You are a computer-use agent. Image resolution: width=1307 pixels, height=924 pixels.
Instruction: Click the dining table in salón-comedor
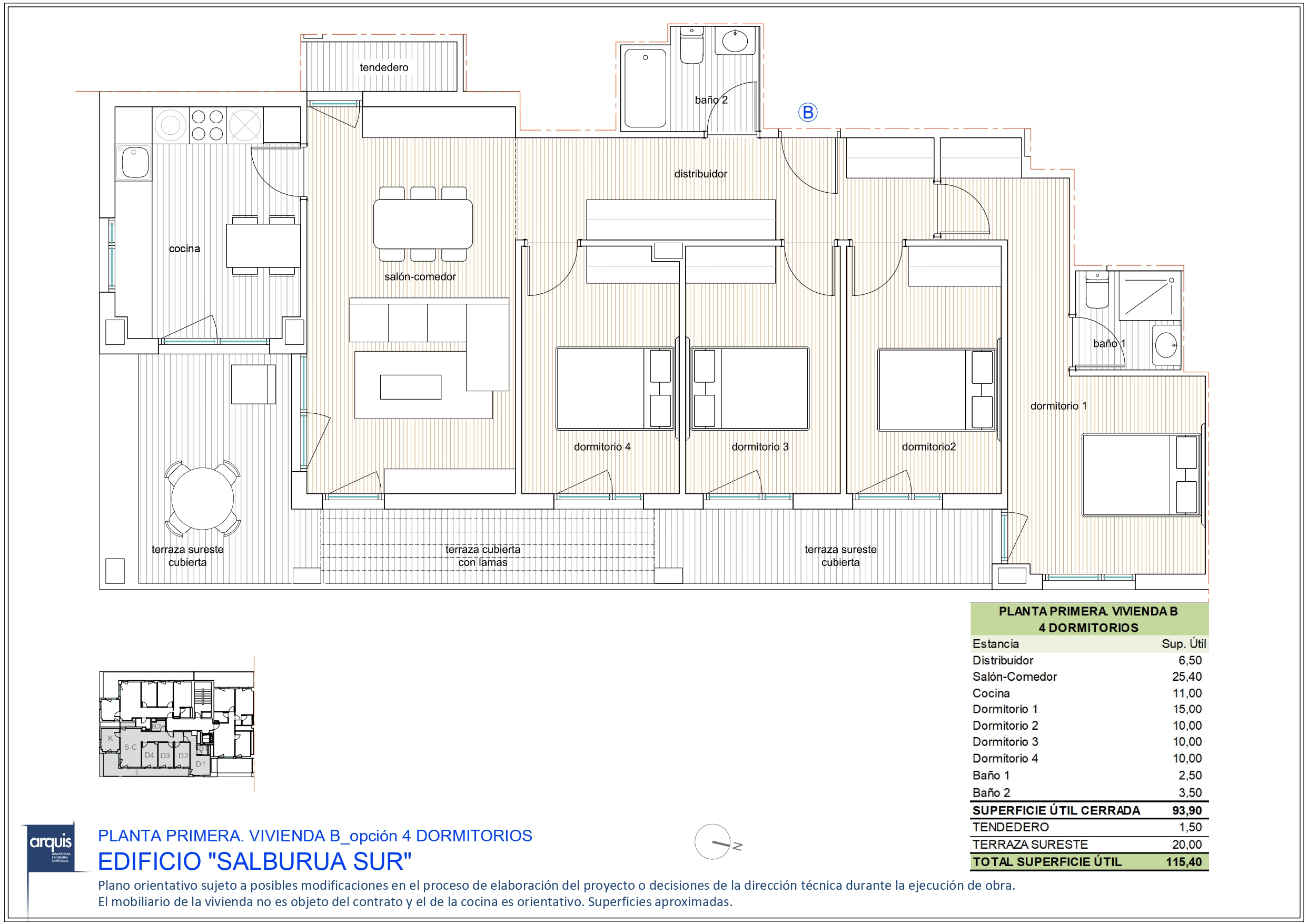click(422, 224)
